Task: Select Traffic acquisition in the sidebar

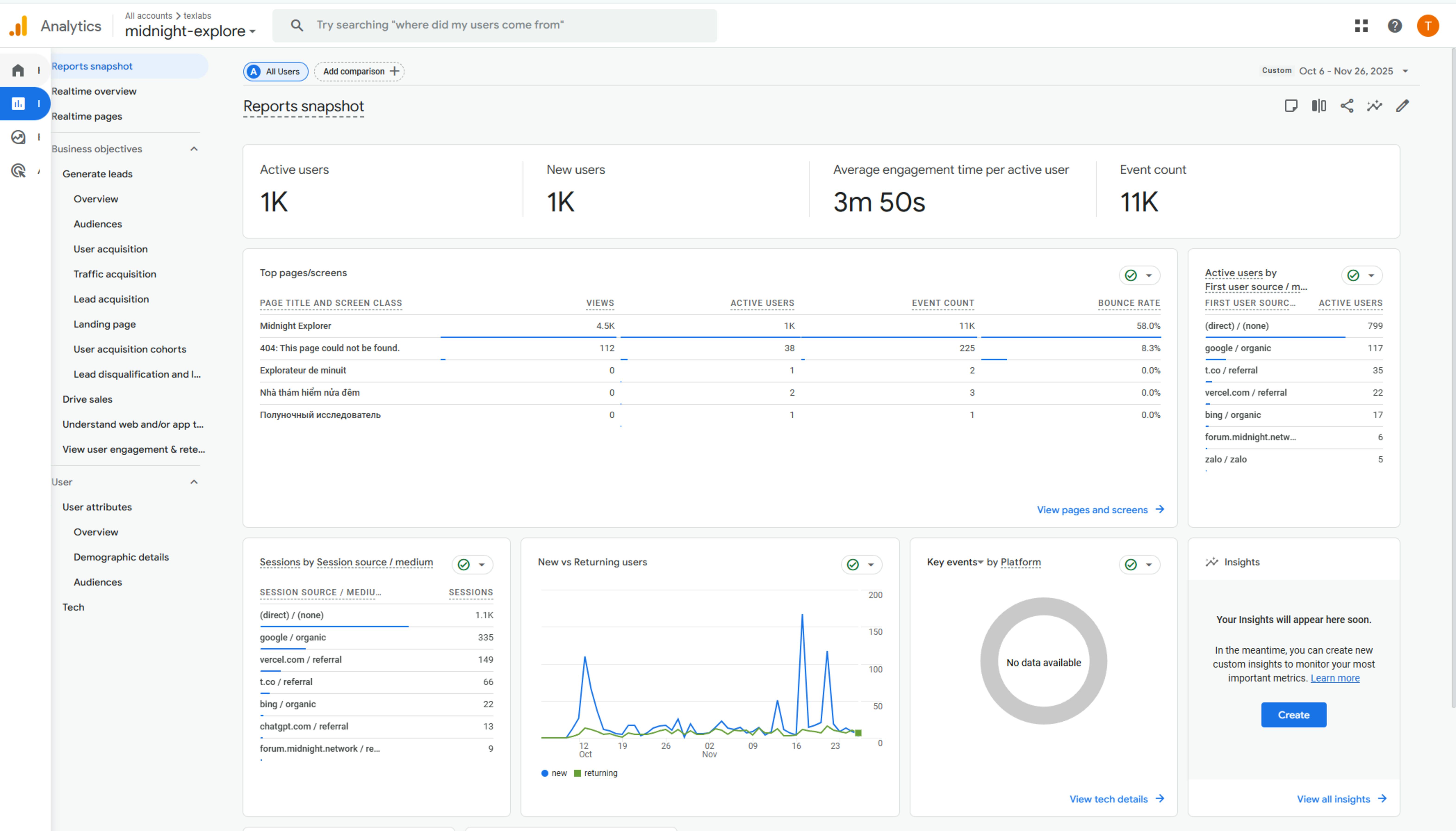Action: tap(115, 274)
